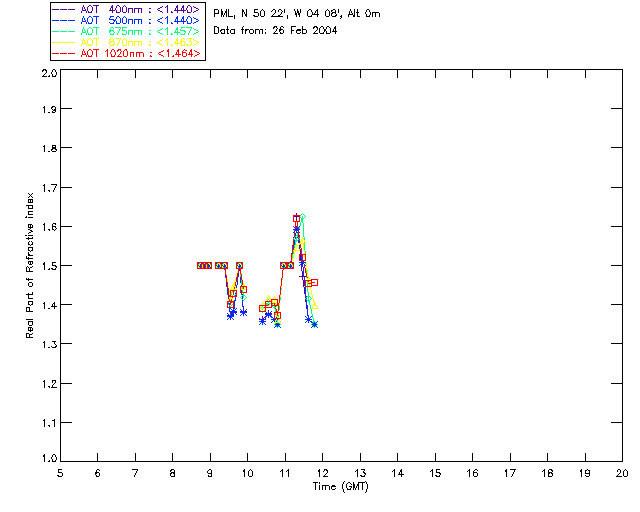Click the 1.4 y-axis tick label
Screen dimensions: 640x512
(49, 305)
